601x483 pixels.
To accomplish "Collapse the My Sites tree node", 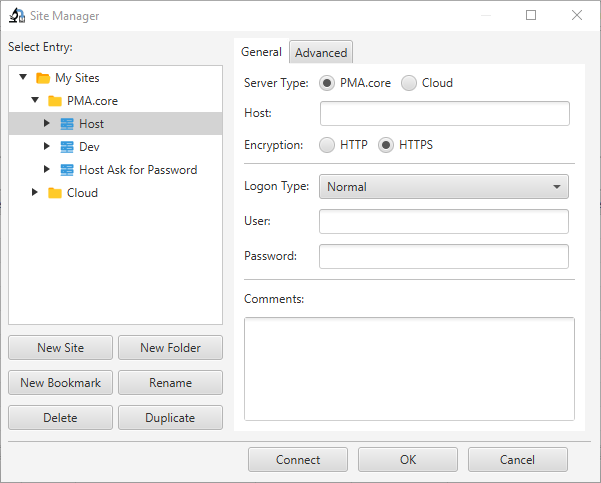I will 23,78.
